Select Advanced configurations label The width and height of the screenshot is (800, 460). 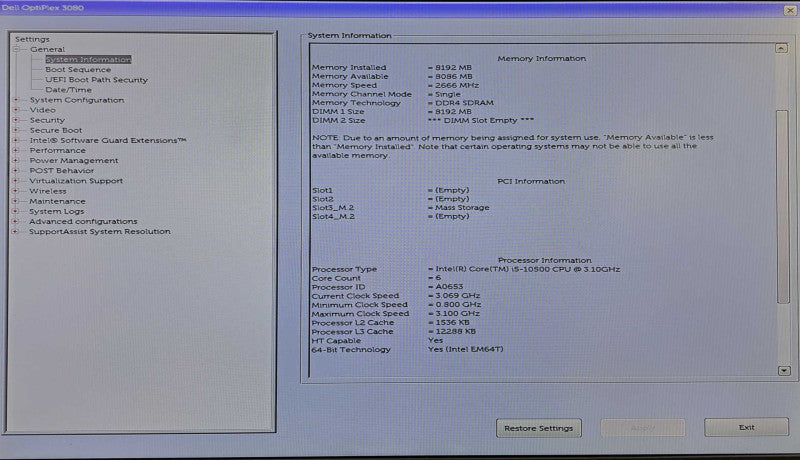83,221
